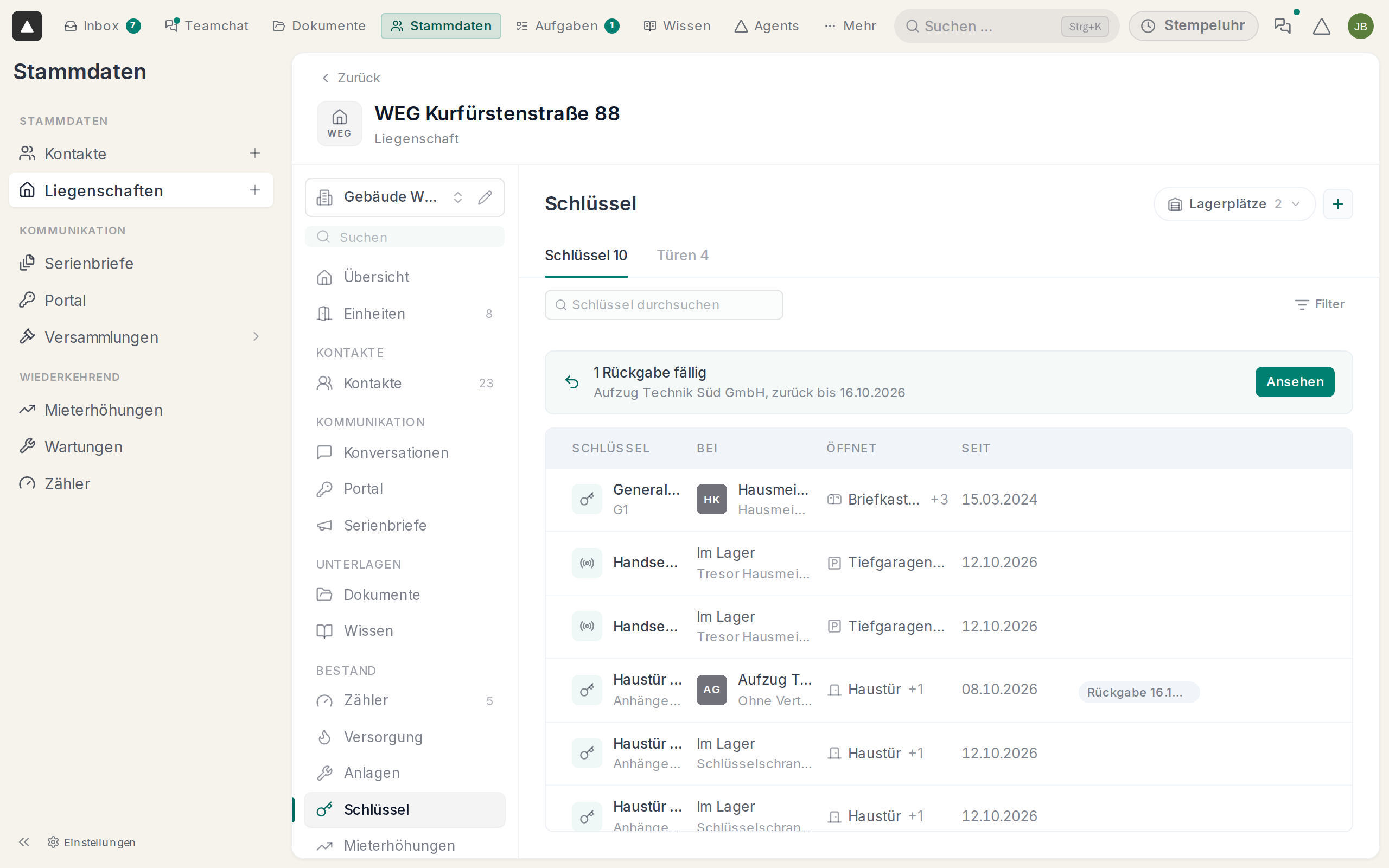Open Zähler under Bestand section
Screen dimensions: 1389x868
point(405,700)
